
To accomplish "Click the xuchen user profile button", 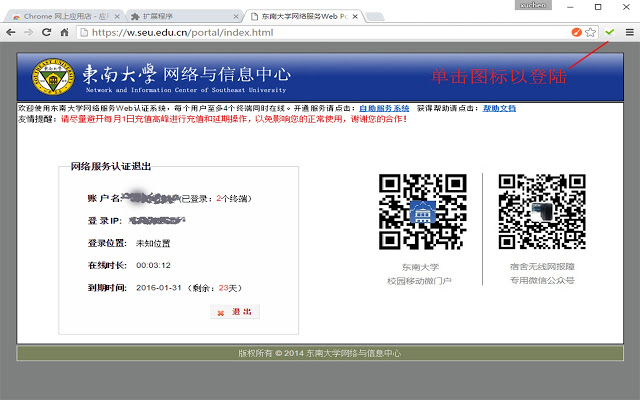I will pos(533,5).
